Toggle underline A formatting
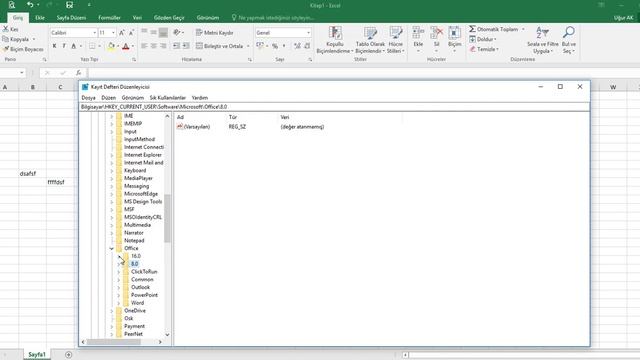 coord(73,46)
